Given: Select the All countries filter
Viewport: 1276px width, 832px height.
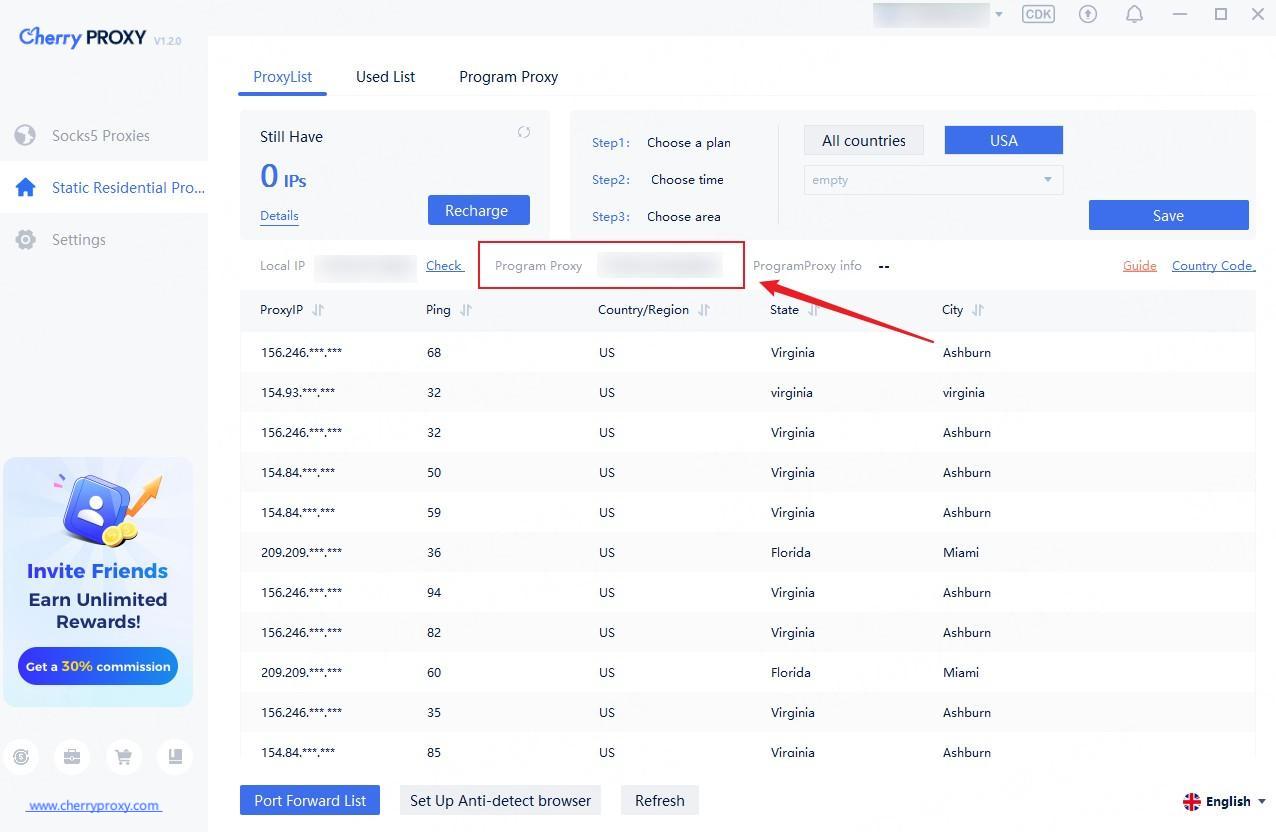Looking at the screenshot, I should pyautogui.click(x=863, y=141).
